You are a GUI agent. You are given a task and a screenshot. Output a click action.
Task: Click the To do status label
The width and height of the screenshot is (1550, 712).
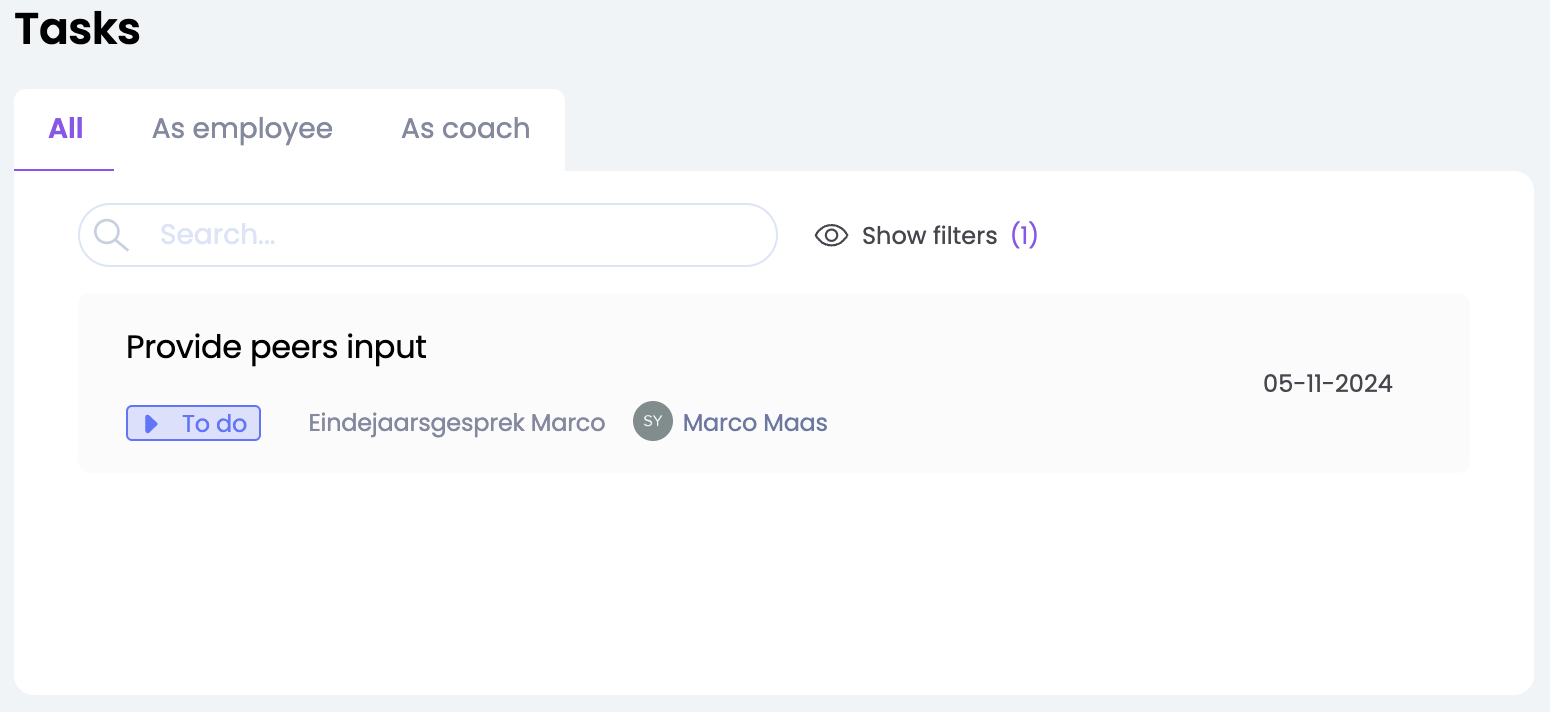coord(214,424)
